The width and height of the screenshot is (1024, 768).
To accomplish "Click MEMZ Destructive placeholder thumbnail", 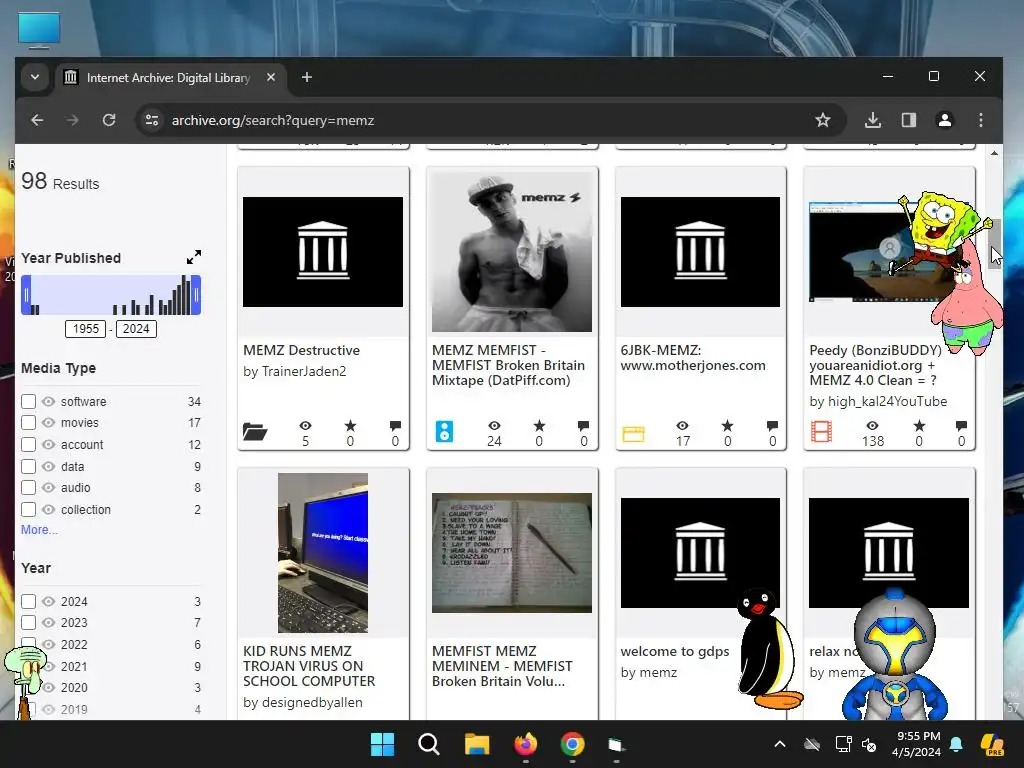I will point(323,251).
